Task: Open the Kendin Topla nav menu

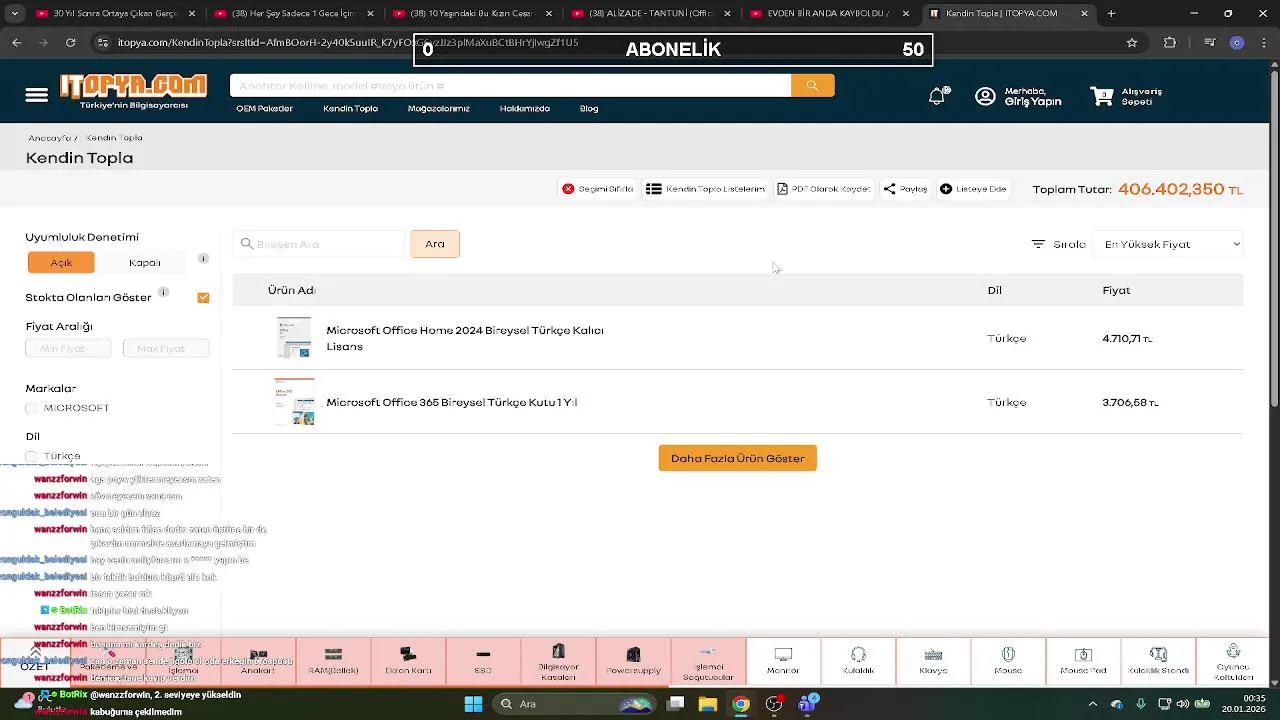Action: (x=350, y=108)
